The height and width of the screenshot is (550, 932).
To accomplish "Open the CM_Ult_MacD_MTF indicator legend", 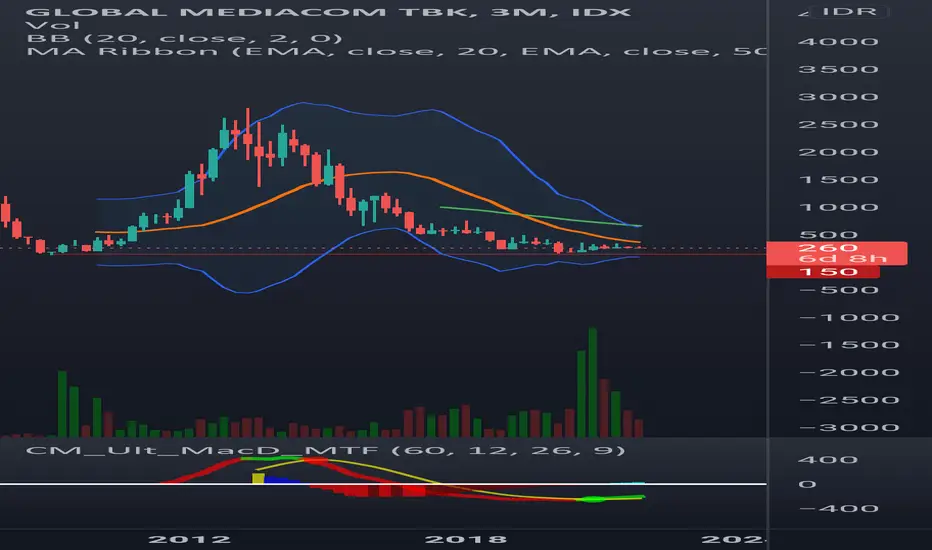I will click(325, 450).
